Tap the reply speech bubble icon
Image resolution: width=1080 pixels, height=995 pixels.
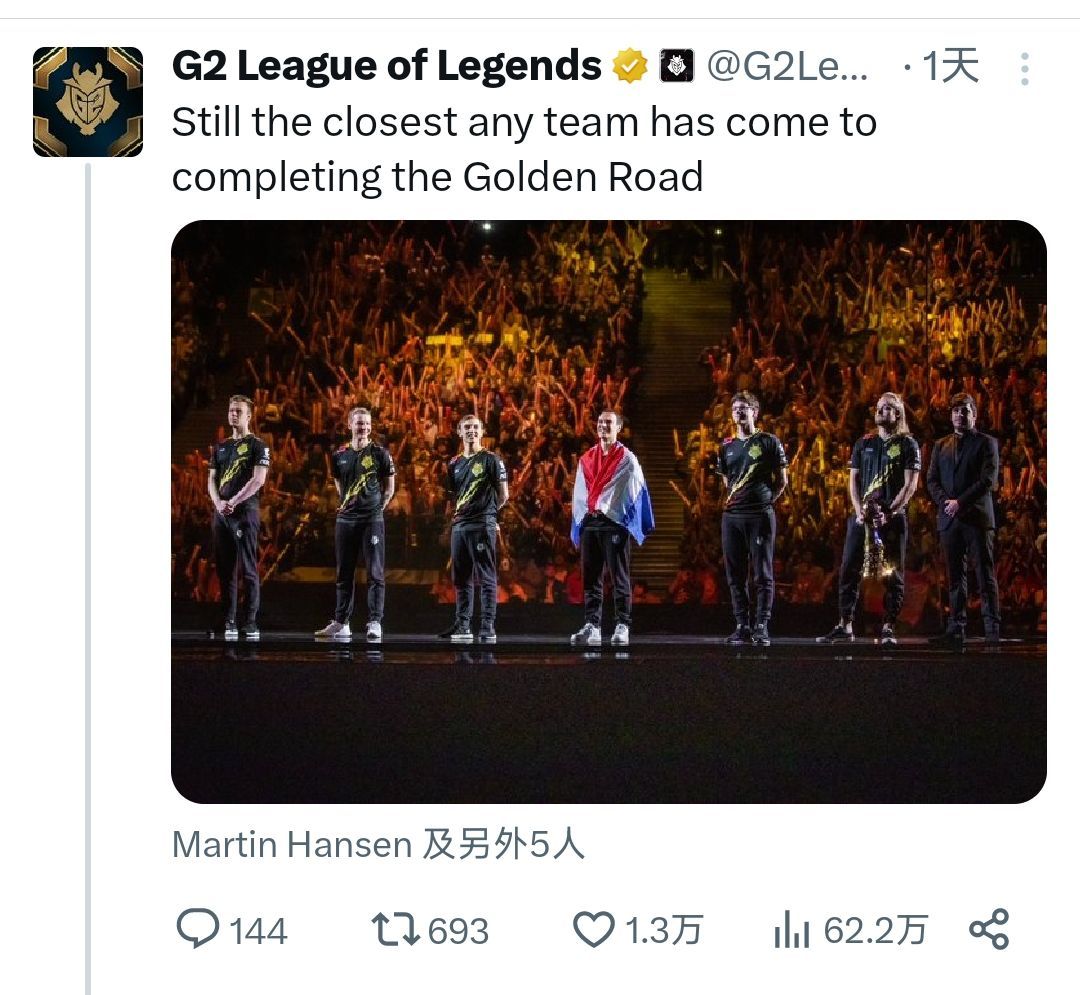tap(197, 929)
